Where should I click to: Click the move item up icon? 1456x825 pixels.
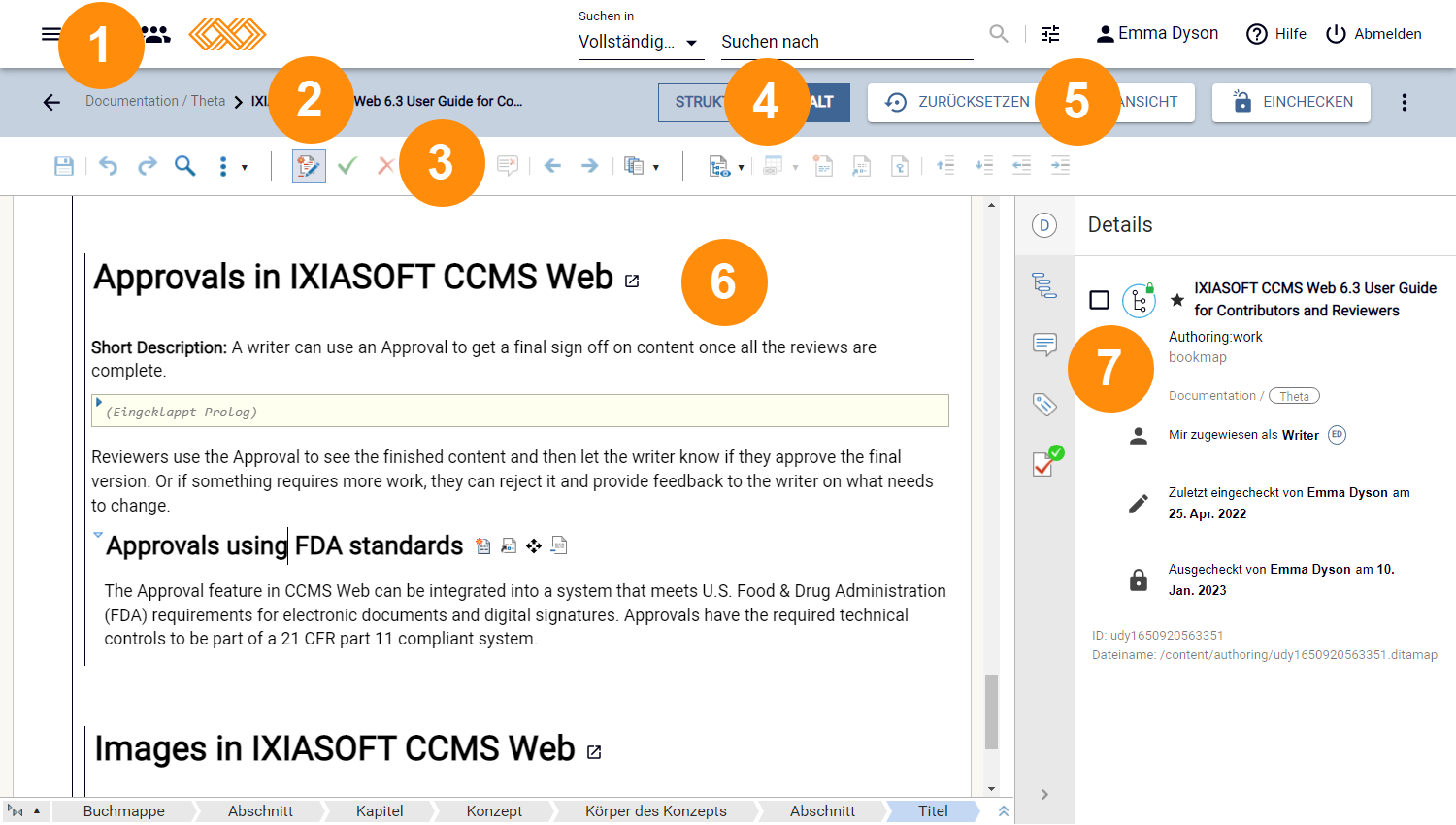(x=945, y=166)
